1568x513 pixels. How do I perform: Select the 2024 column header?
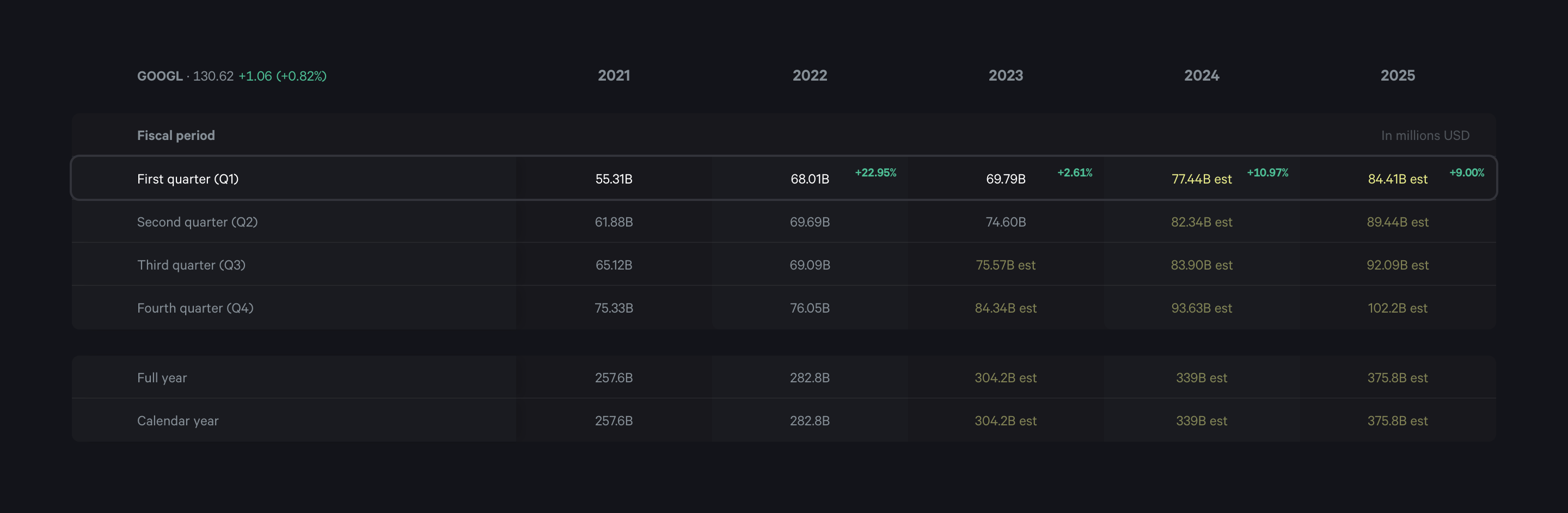click(x=1202, y=76)
